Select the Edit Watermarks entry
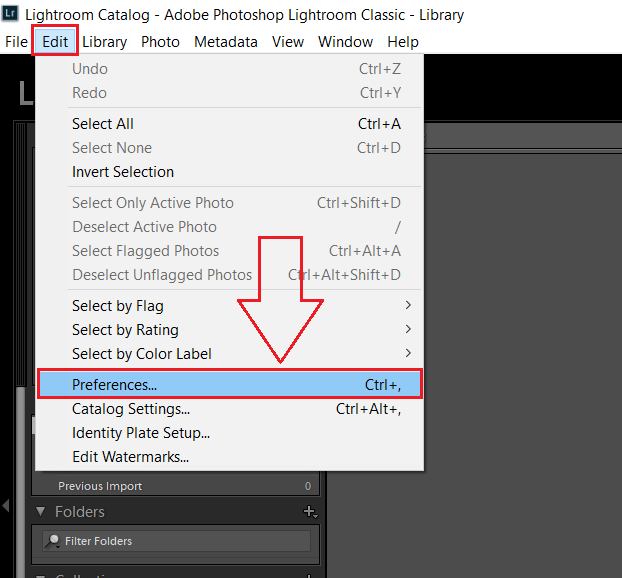The width and height of the screenshot is (622, 578). (130, 457)
